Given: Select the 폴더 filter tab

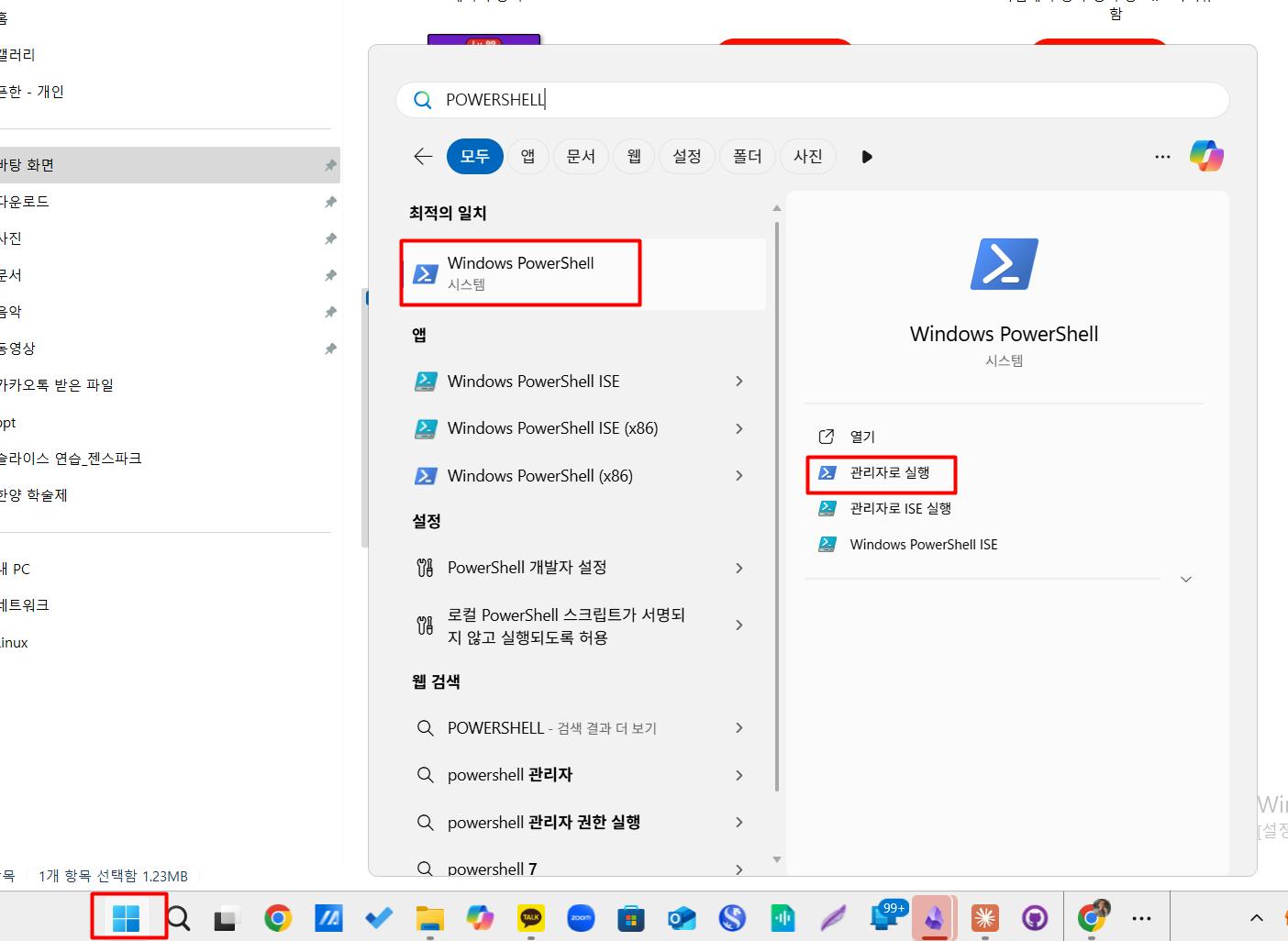Looking at the screenshot, I should [748, 156].
